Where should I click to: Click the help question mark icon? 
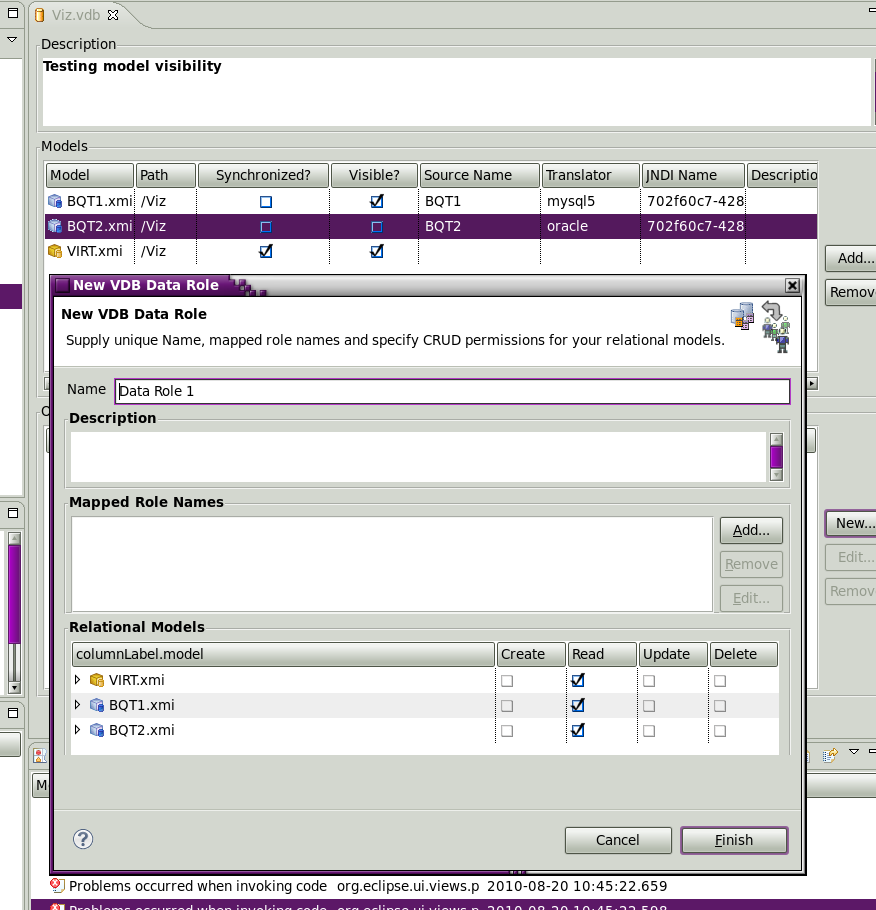(83, 839)
